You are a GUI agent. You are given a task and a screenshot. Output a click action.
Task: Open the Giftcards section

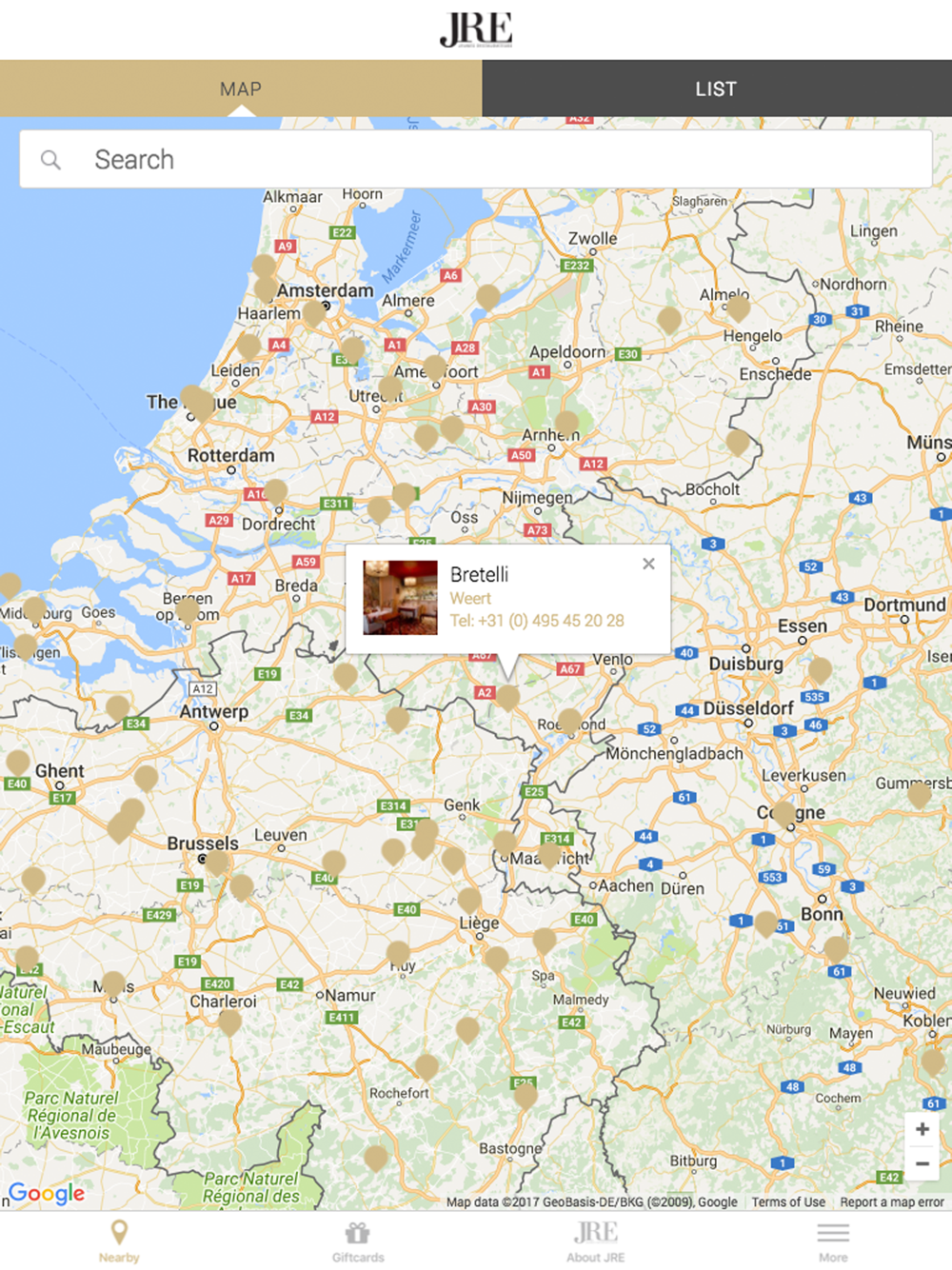[x=358, y=1241]
